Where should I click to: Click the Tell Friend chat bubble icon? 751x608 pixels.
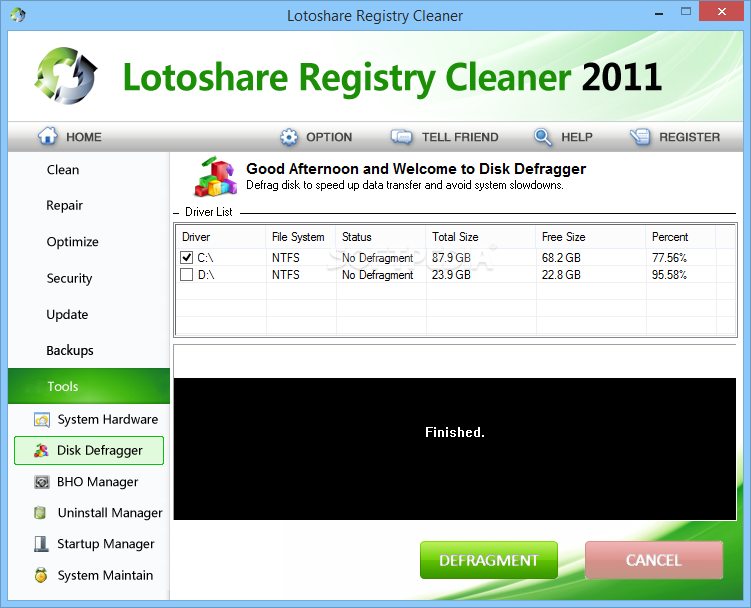pyautogui.click(x=401, y=137)
